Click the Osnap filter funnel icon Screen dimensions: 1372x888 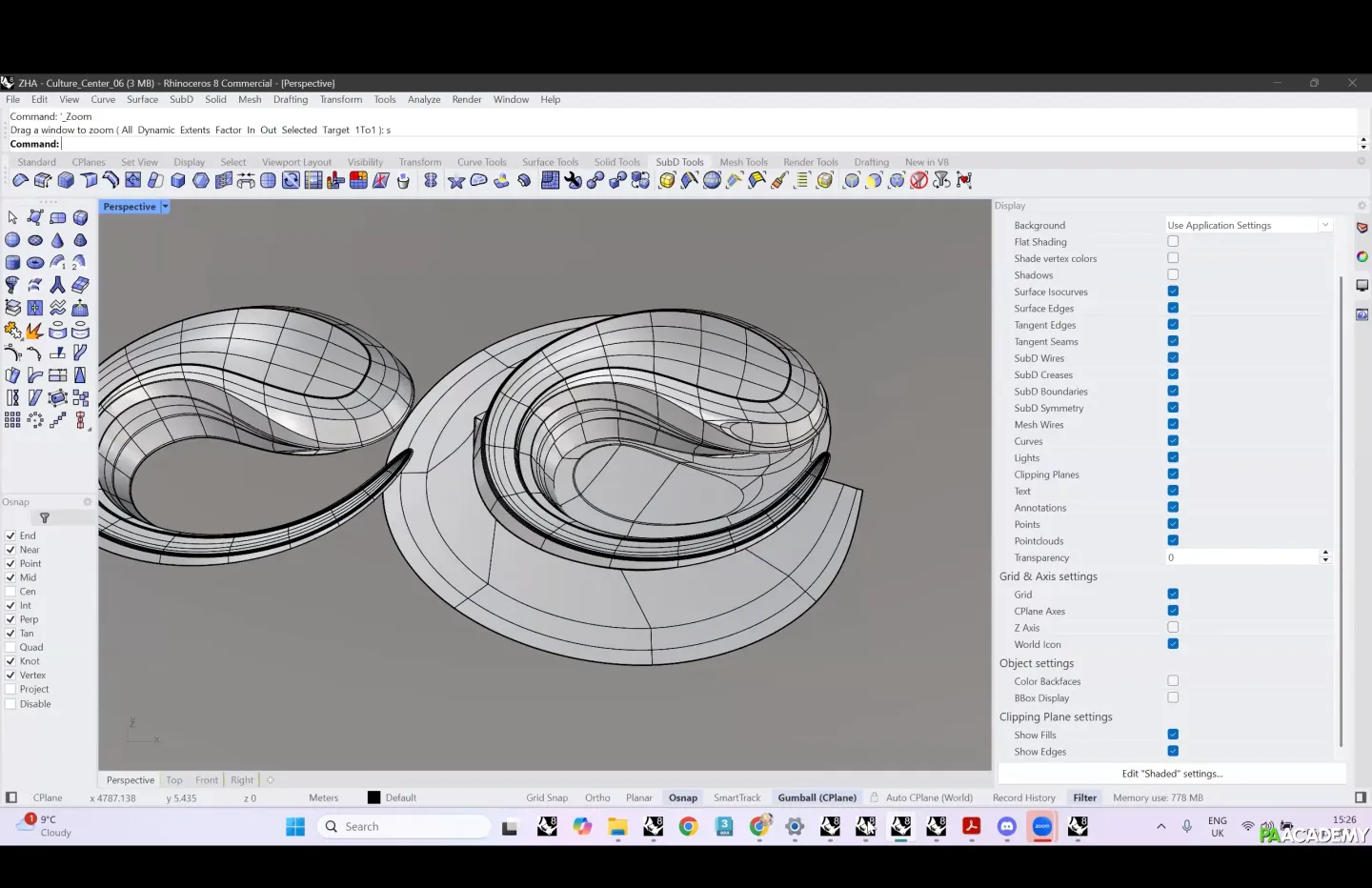click(44, 518)
